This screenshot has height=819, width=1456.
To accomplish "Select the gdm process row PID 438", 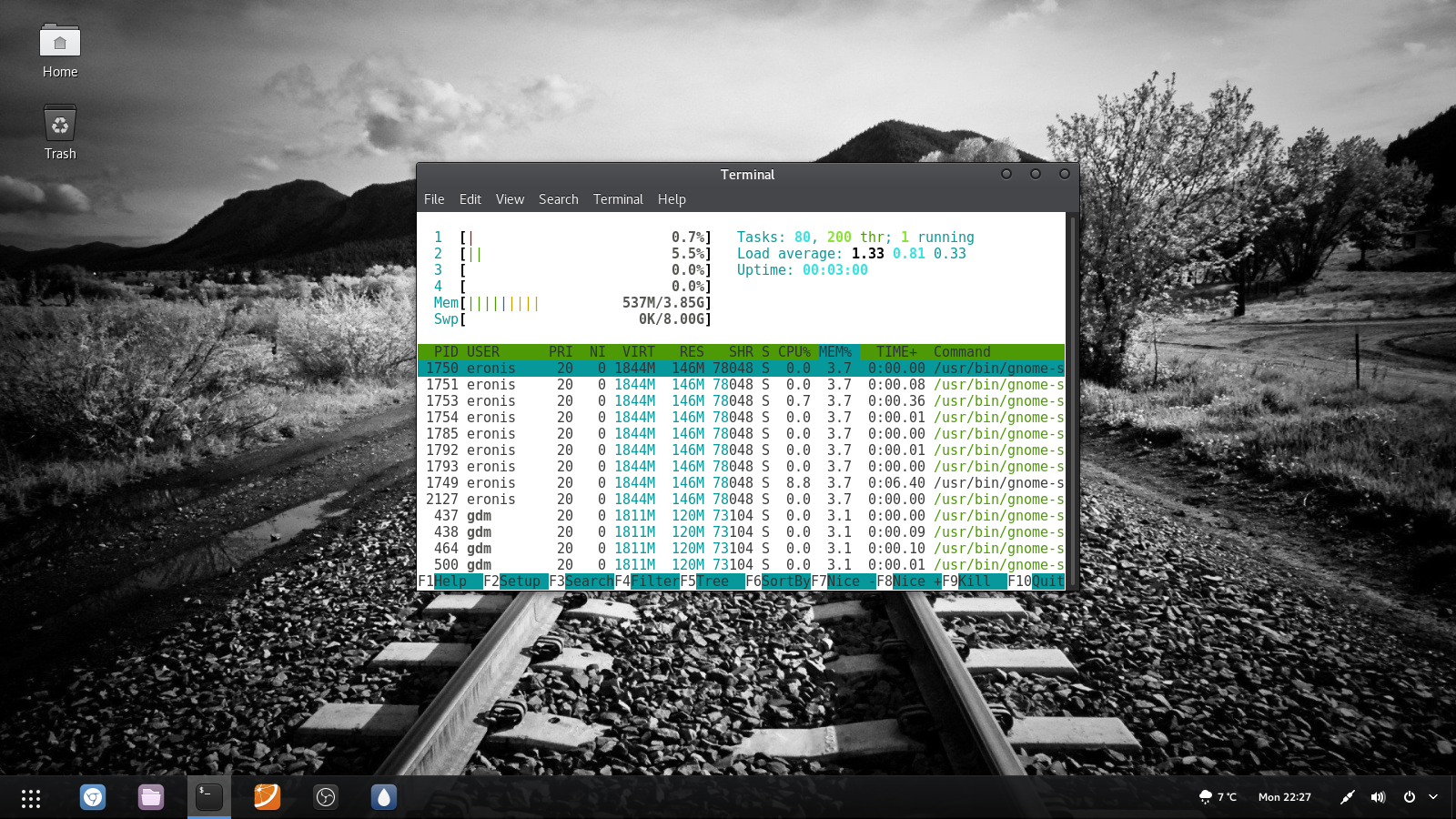I will 741,532.
